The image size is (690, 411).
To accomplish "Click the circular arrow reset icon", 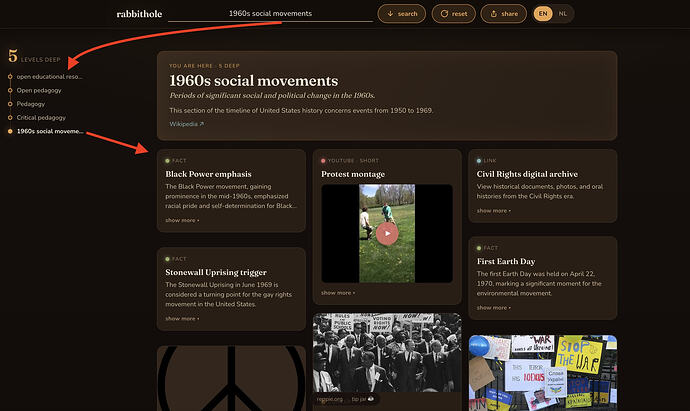I will tap(444, 14).
